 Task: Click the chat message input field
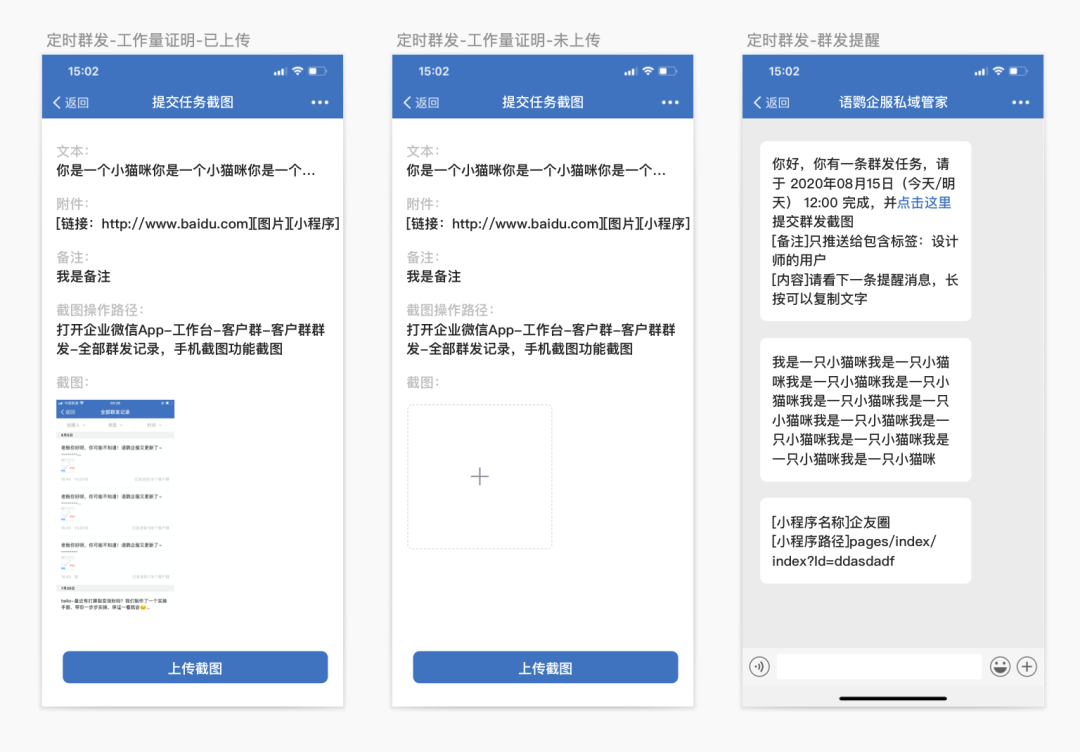pos(878,666)
